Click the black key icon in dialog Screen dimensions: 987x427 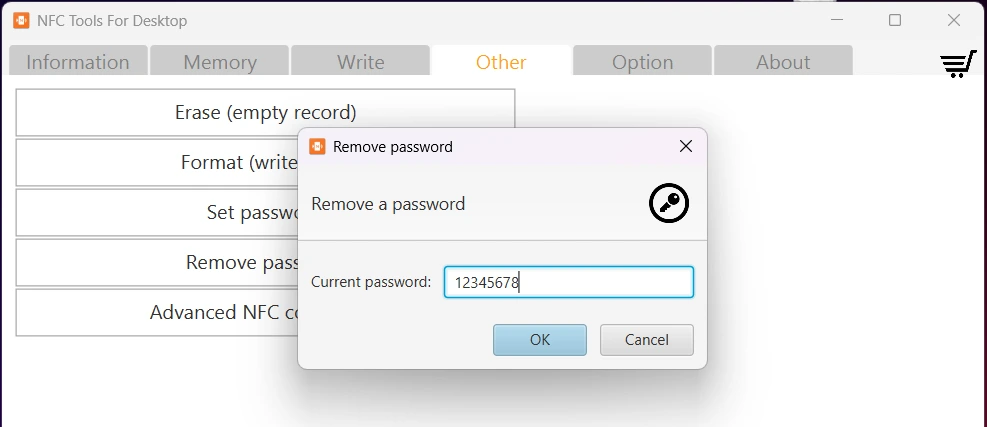point(668,203)
